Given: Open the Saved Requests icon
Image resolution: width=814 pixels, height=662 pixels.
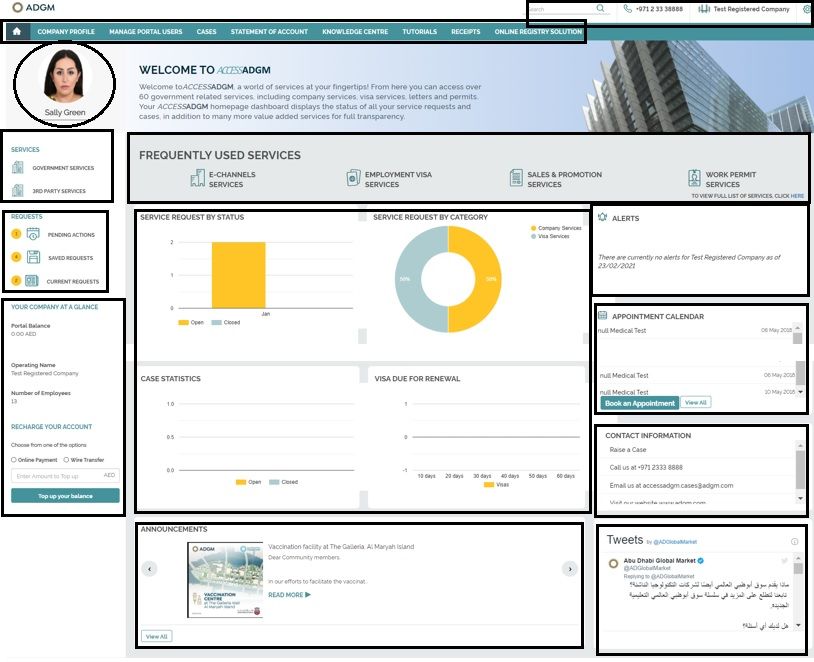Looking at the screenshot, I should tap(33, 257).
